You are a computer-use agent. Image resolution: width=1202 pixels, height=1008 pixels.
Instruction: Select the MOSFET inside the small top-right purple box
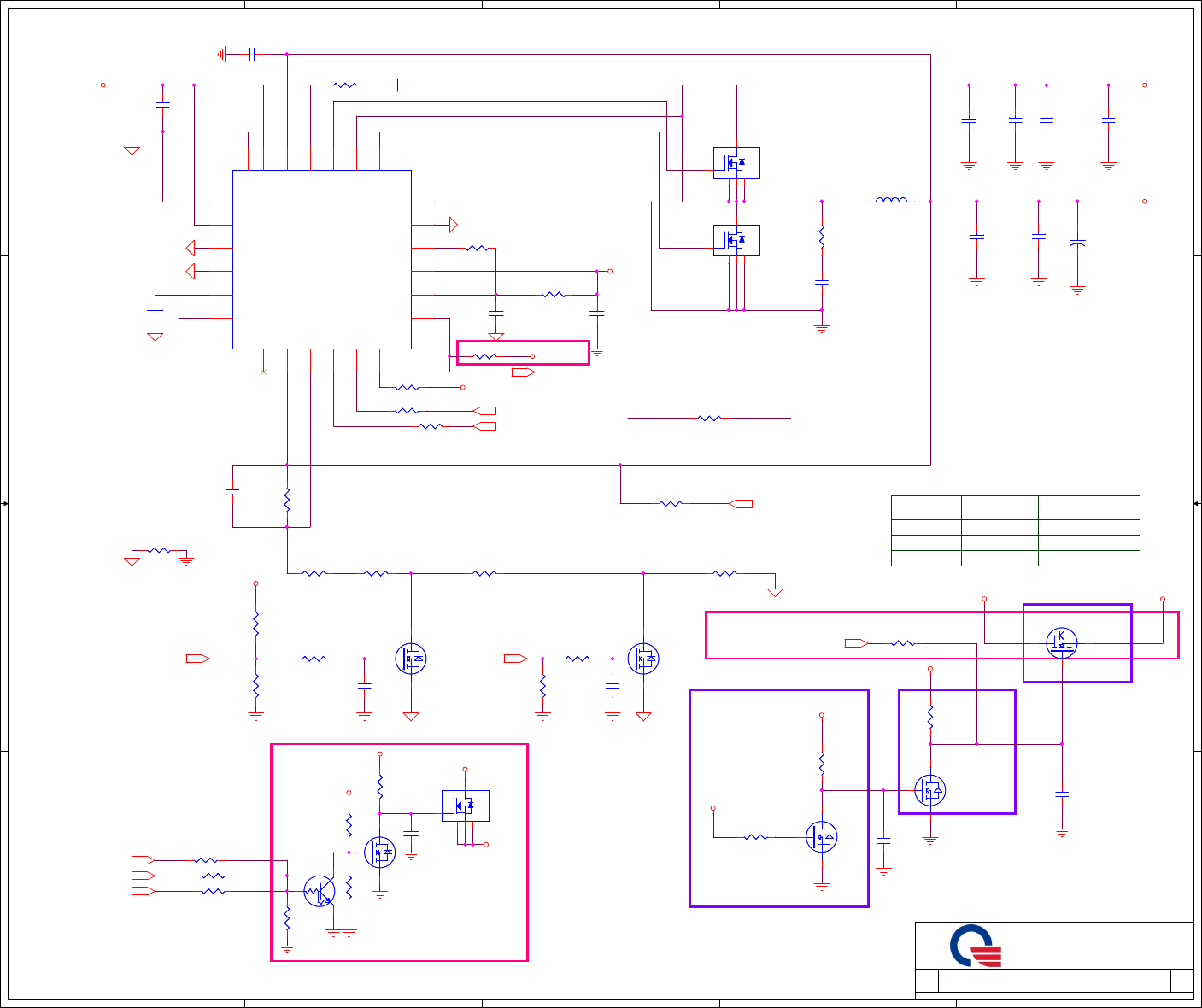pos(1062,643)
